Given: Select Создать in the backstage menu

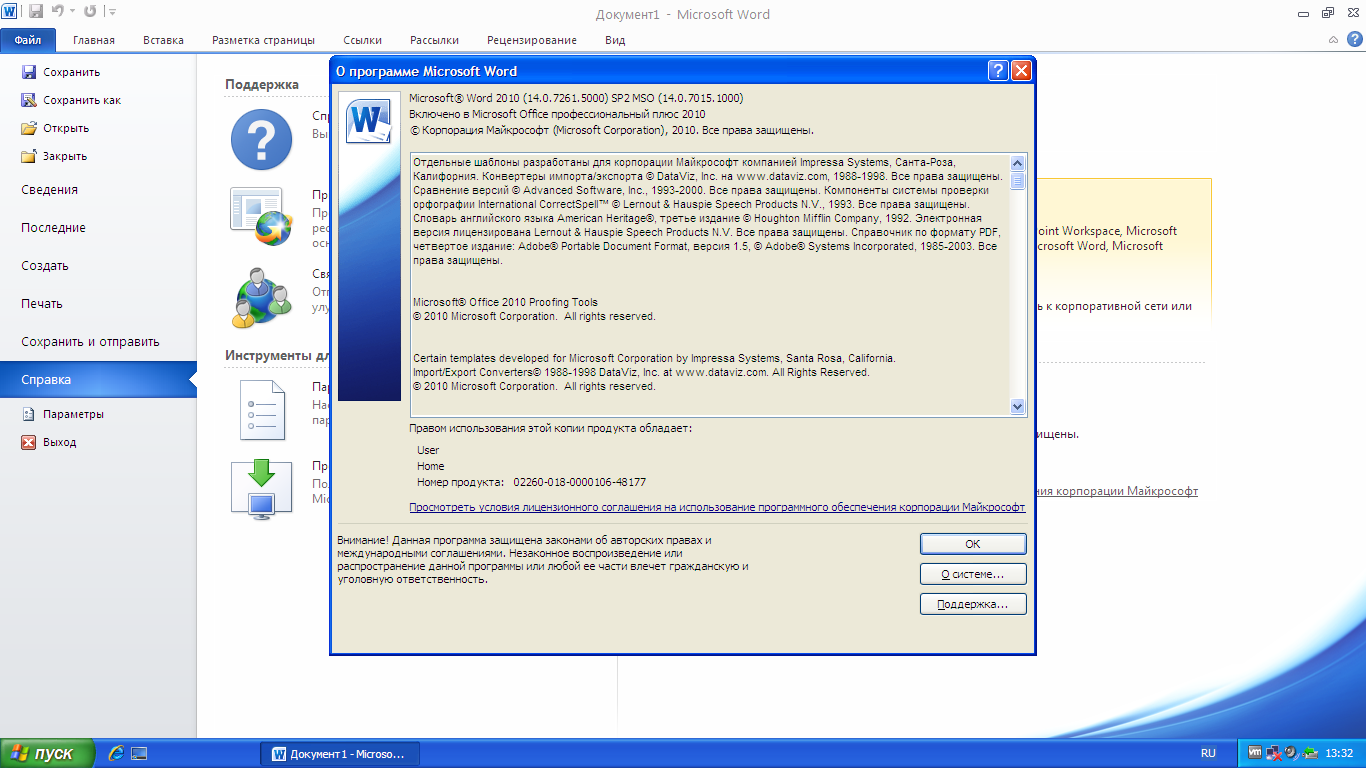Looking at the screenshot, I should (98, 266).
